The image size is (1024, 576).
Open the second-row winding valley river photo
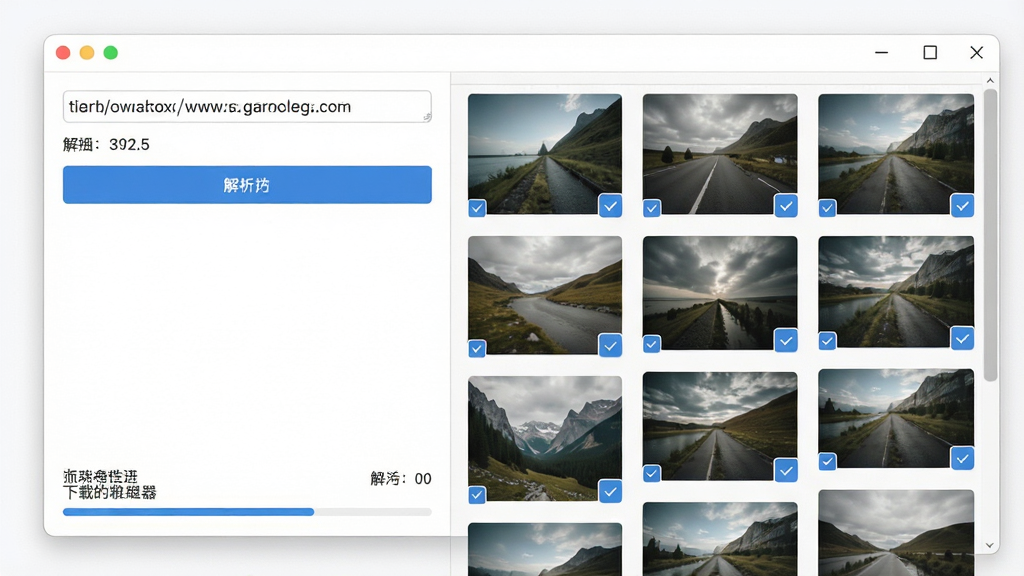(545, 295)
